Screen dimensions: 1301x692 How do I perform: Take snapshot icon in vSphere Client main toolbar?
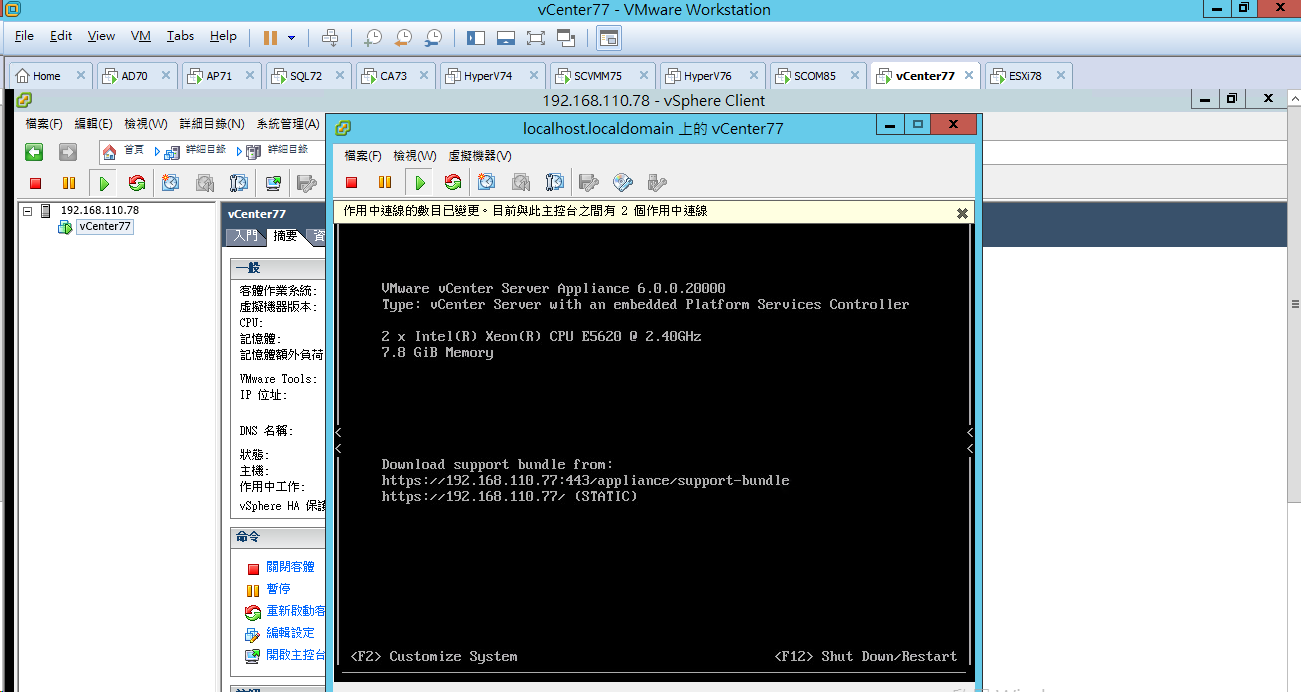171,183
